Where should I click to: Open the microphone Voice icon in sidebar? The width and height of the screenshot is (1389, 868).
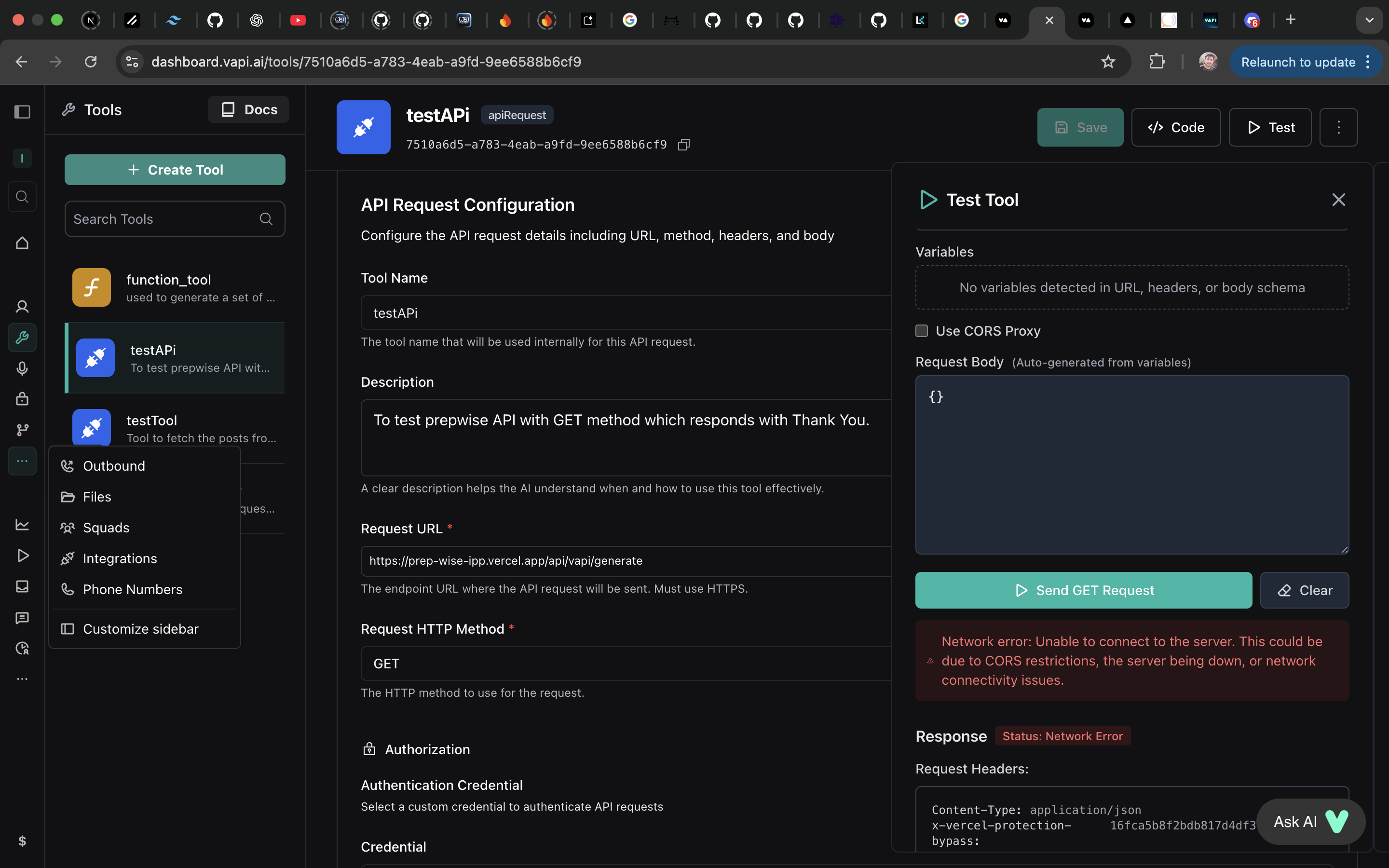tap(22, 368)
